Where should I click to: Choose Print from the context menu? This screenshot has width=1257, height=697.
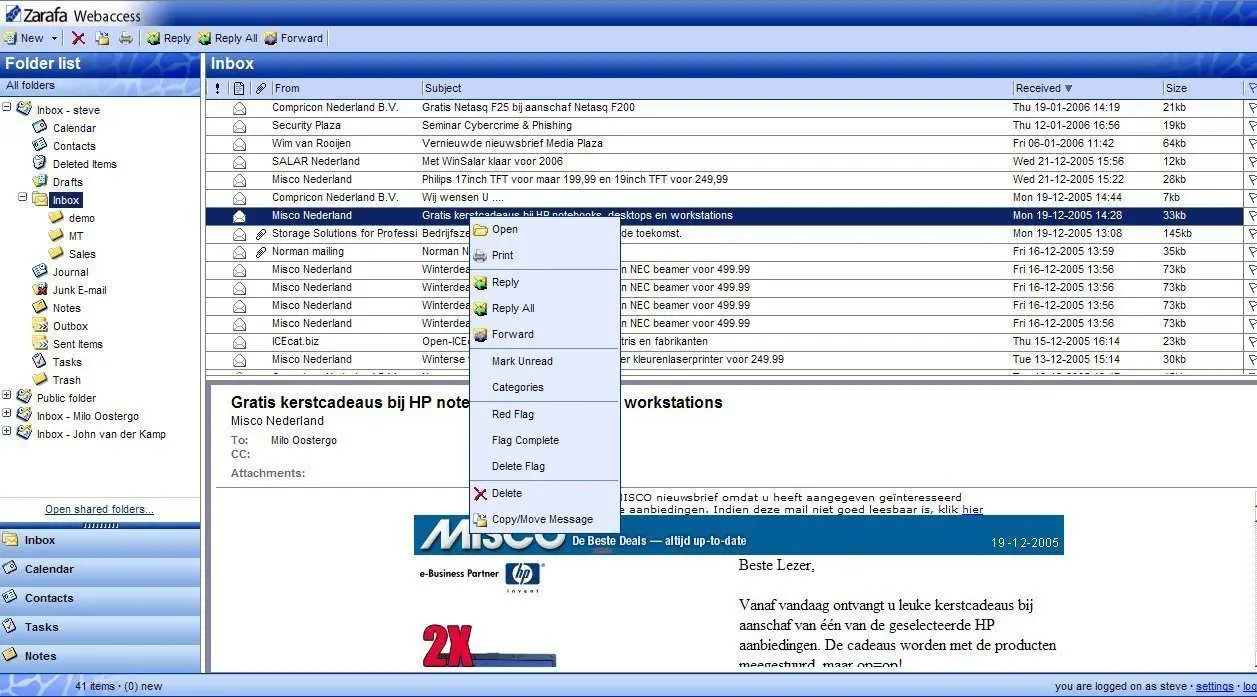(545, 255)
